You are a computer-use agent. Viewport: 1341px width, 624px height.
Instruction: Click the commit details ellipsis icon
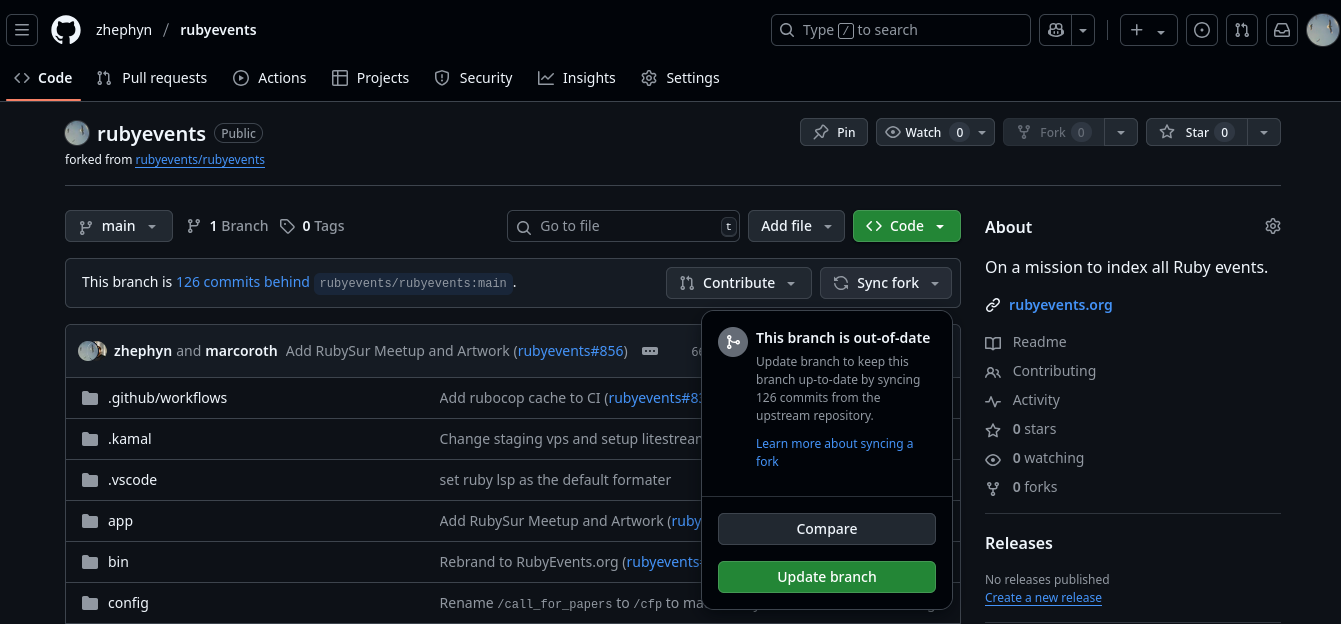650,351
